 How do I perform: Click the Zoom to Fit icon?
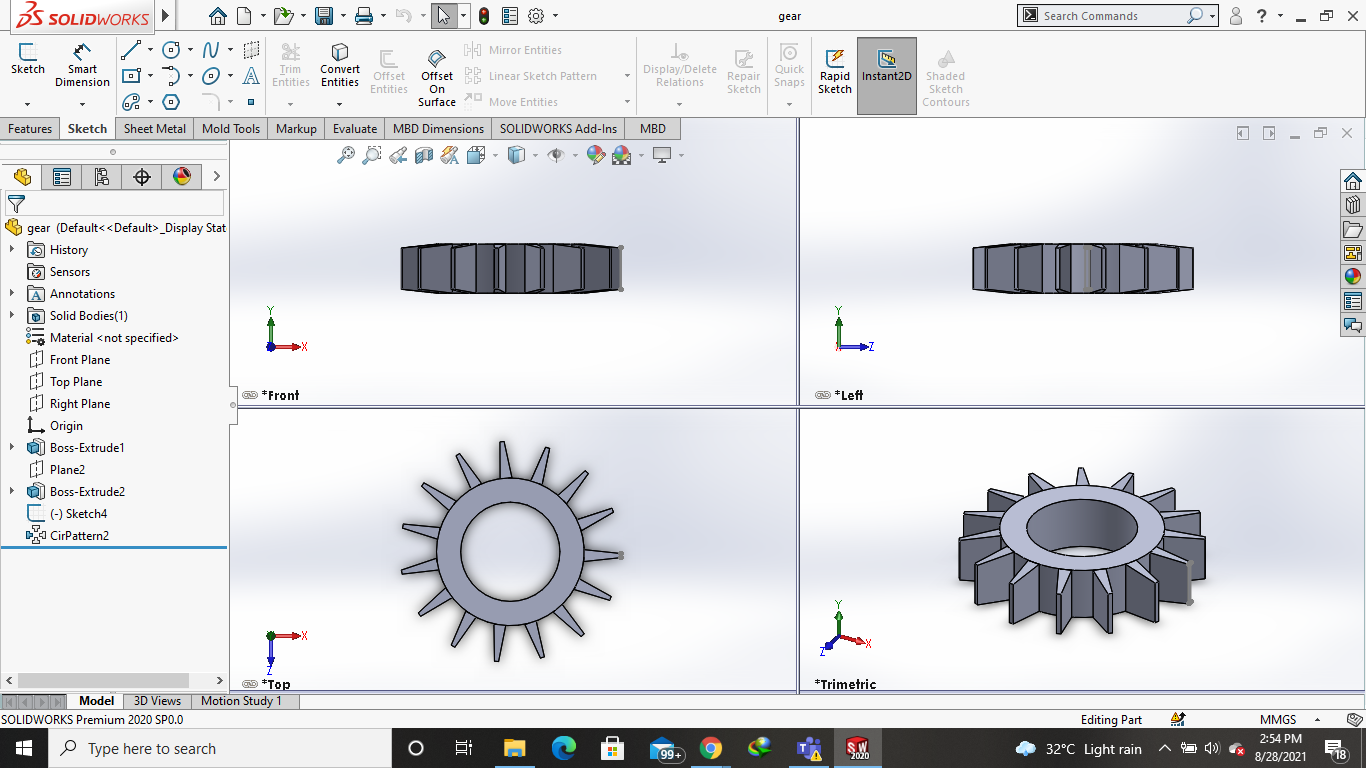click(x=346, y=155)
